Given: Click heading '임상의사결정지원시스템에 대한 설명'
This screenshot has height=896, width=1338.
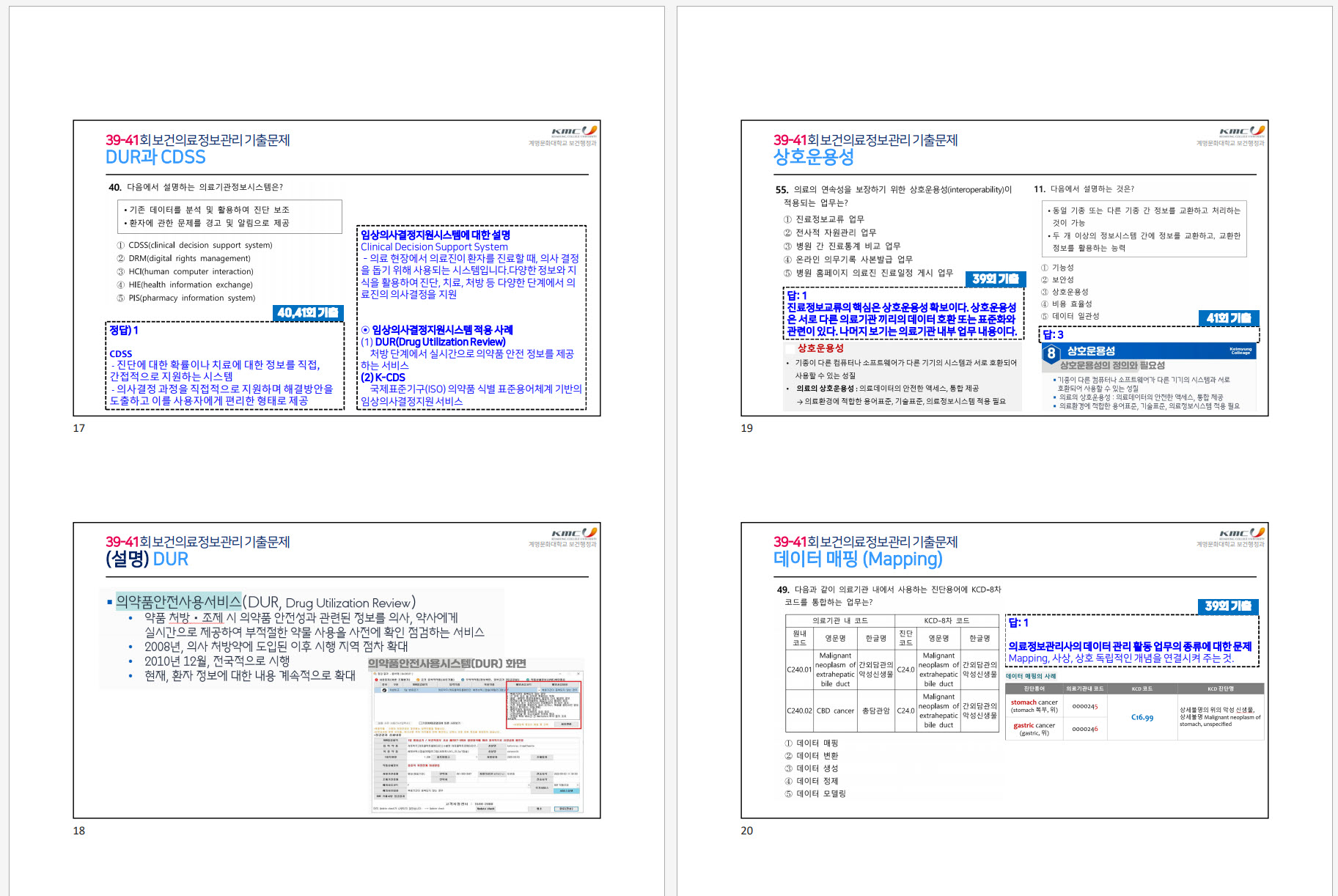Looking at the screenshot, I should pyautogui.click(x=435, y=235).
